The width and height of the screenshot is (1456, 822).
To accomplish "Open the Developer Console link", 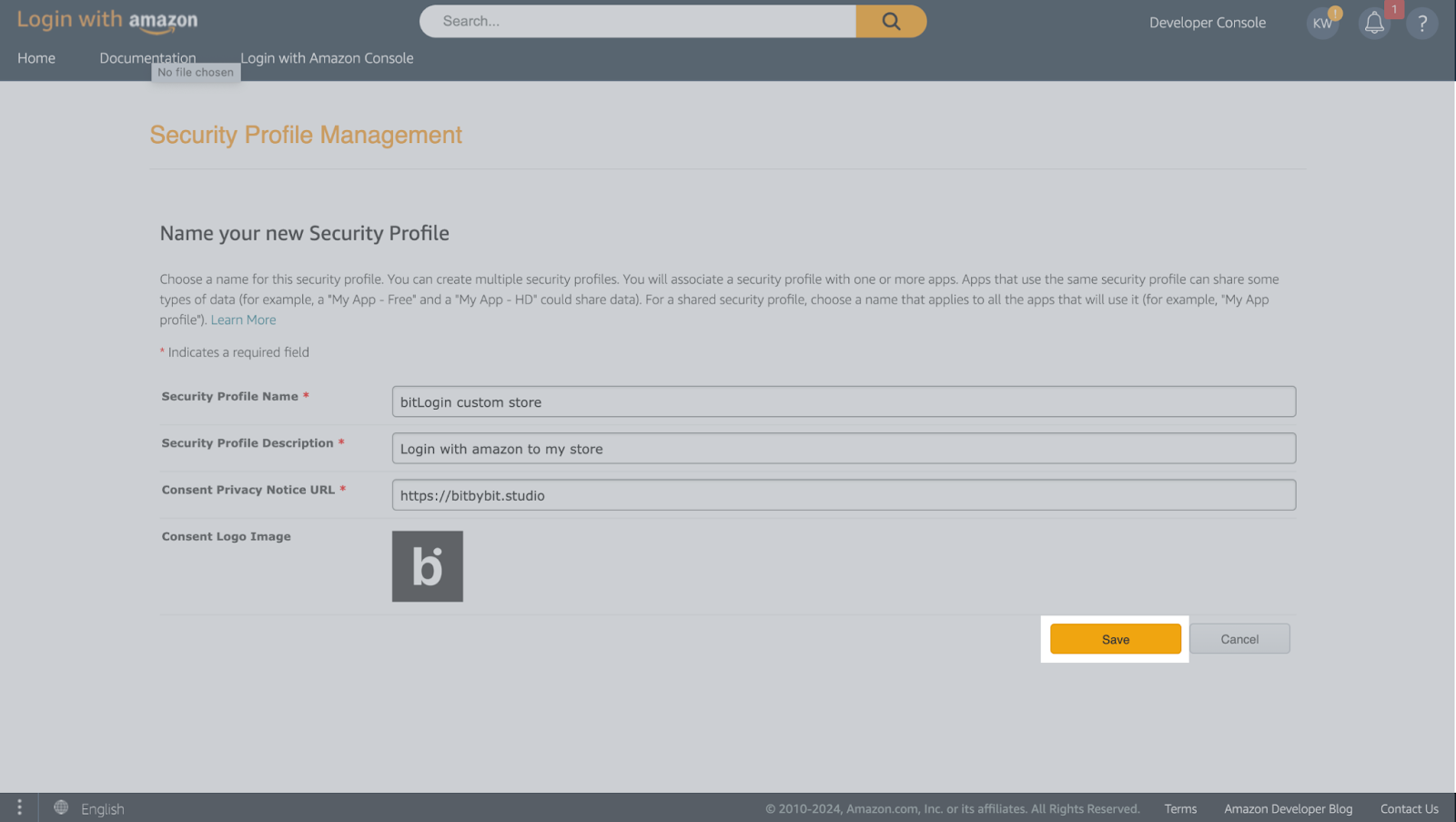I will coord(1208,23).
